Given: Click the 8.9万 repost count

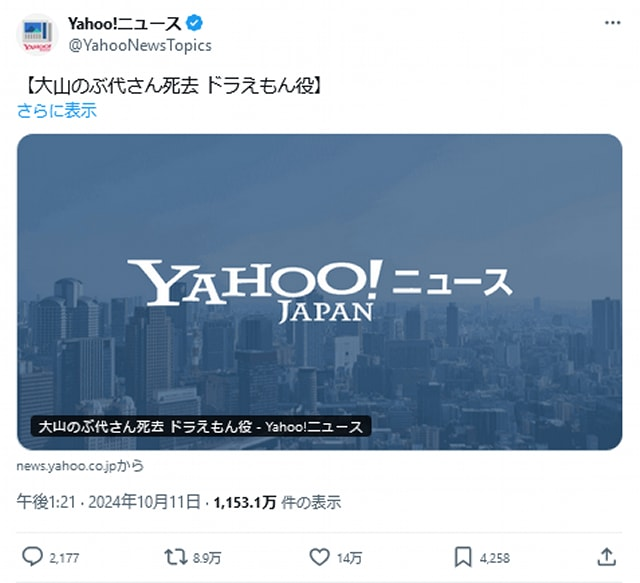Looking at the screenshot, I should pos(207,558).
